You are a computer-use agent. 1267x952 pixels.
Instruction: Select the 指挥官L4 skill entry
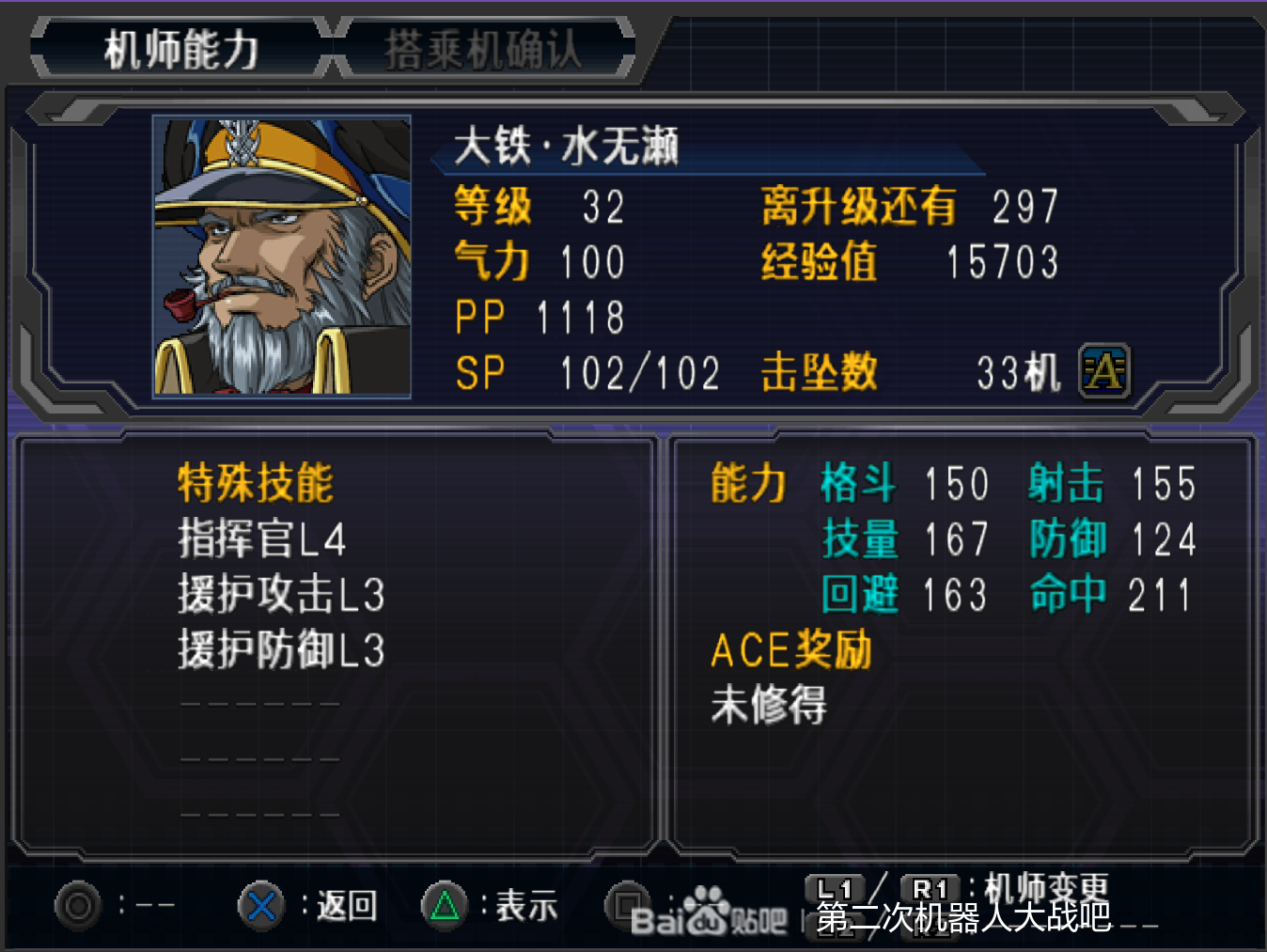point(262,539)
